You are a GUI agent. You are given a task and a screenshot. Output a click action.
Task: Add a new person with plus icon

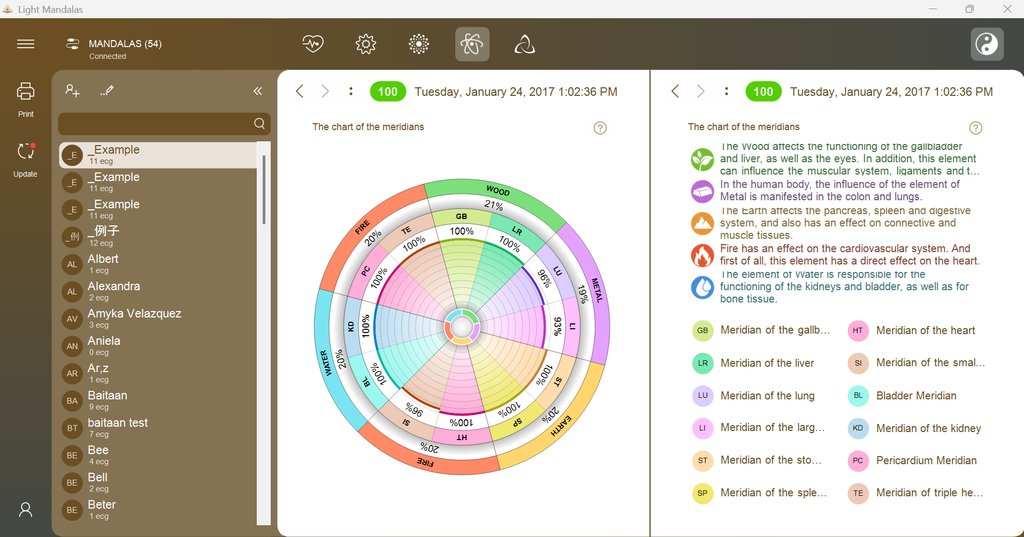[x=72, y=91]
